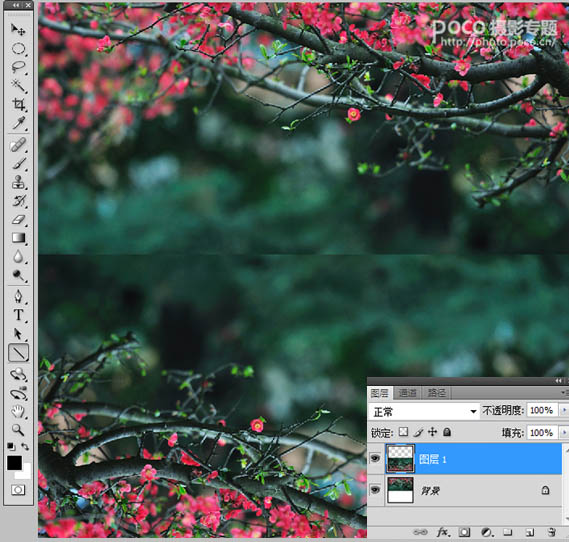The height and width of the screenshot is (542, 569).
Task: Hide 背景 layer visibility
Action: point(375,490)
